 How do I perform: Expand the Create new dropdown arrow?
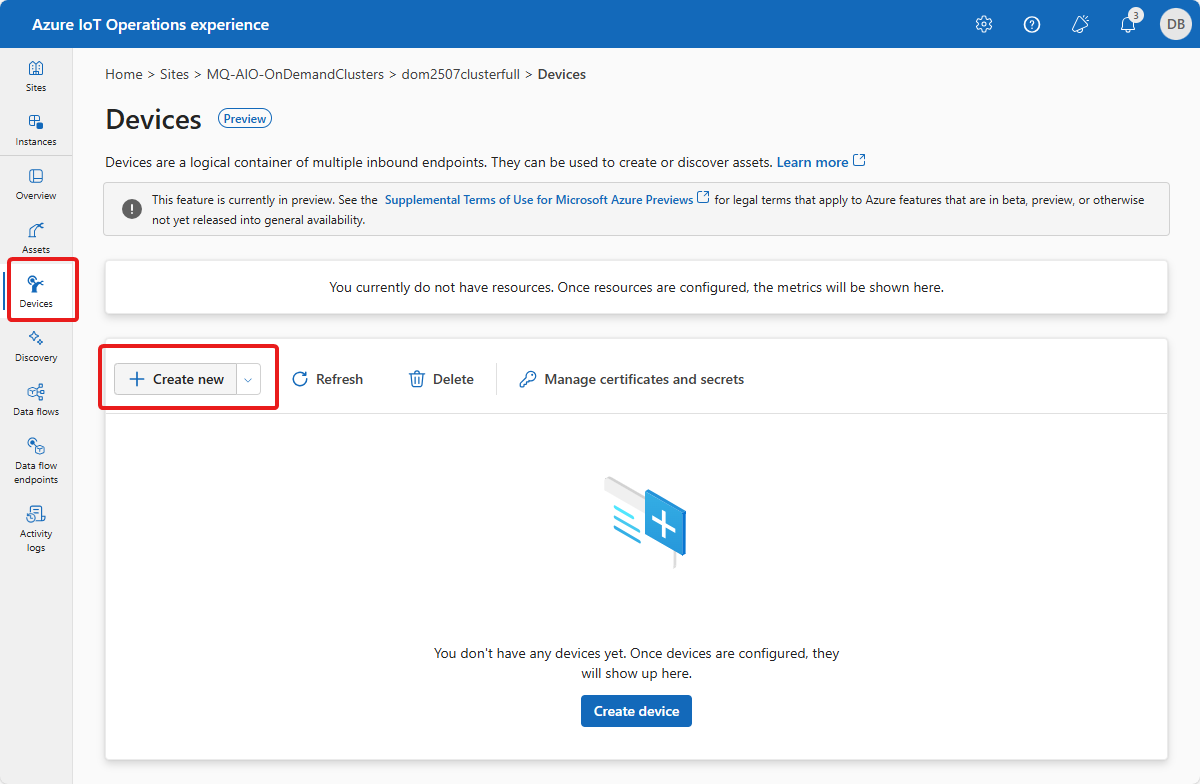(248, 379)
